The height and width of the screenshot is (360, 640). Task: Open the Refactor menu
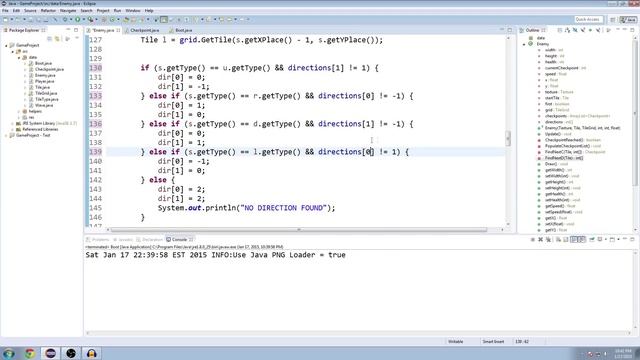(x=48, y=11)
